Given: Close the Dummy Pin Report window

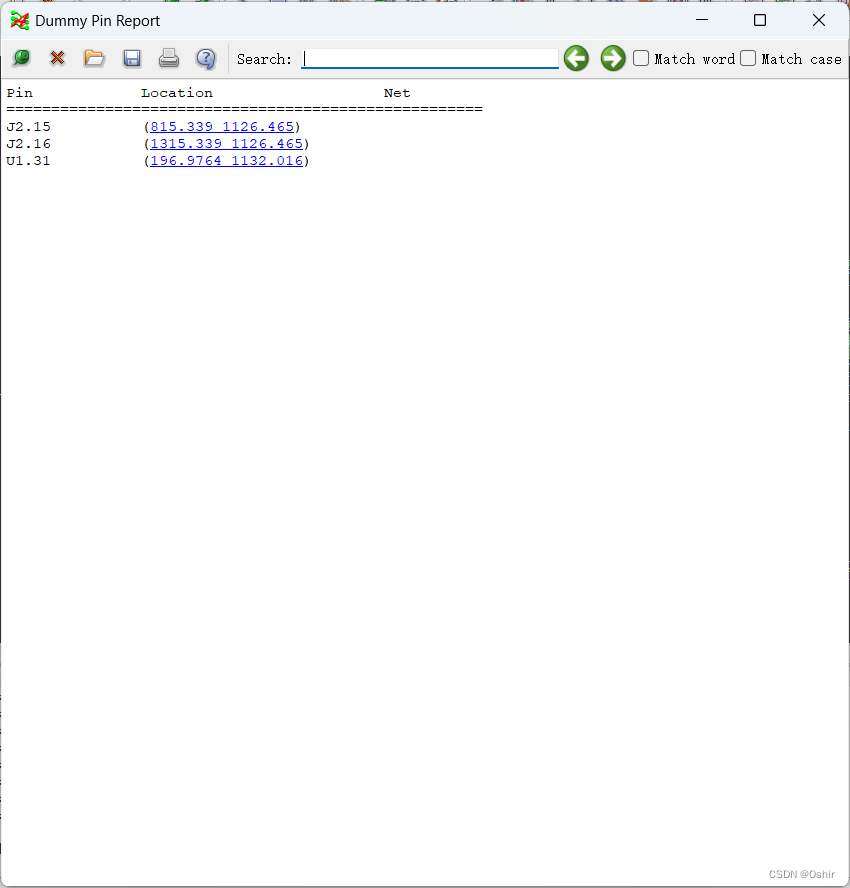Looking at the screenshot, I should [818, 20].
